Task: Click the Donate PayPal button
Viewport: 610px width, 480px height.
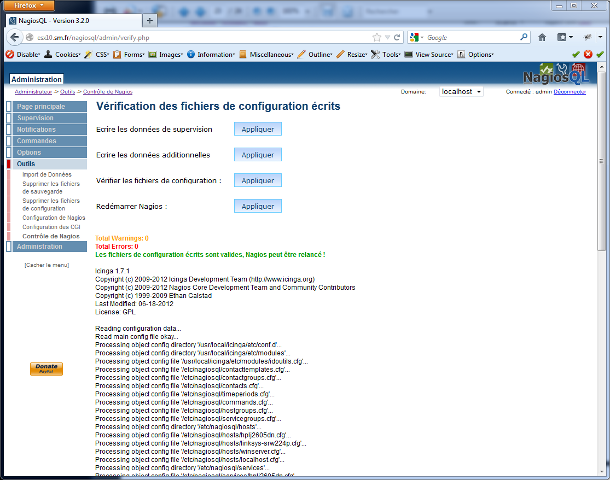Action: (x=46, y=368)
